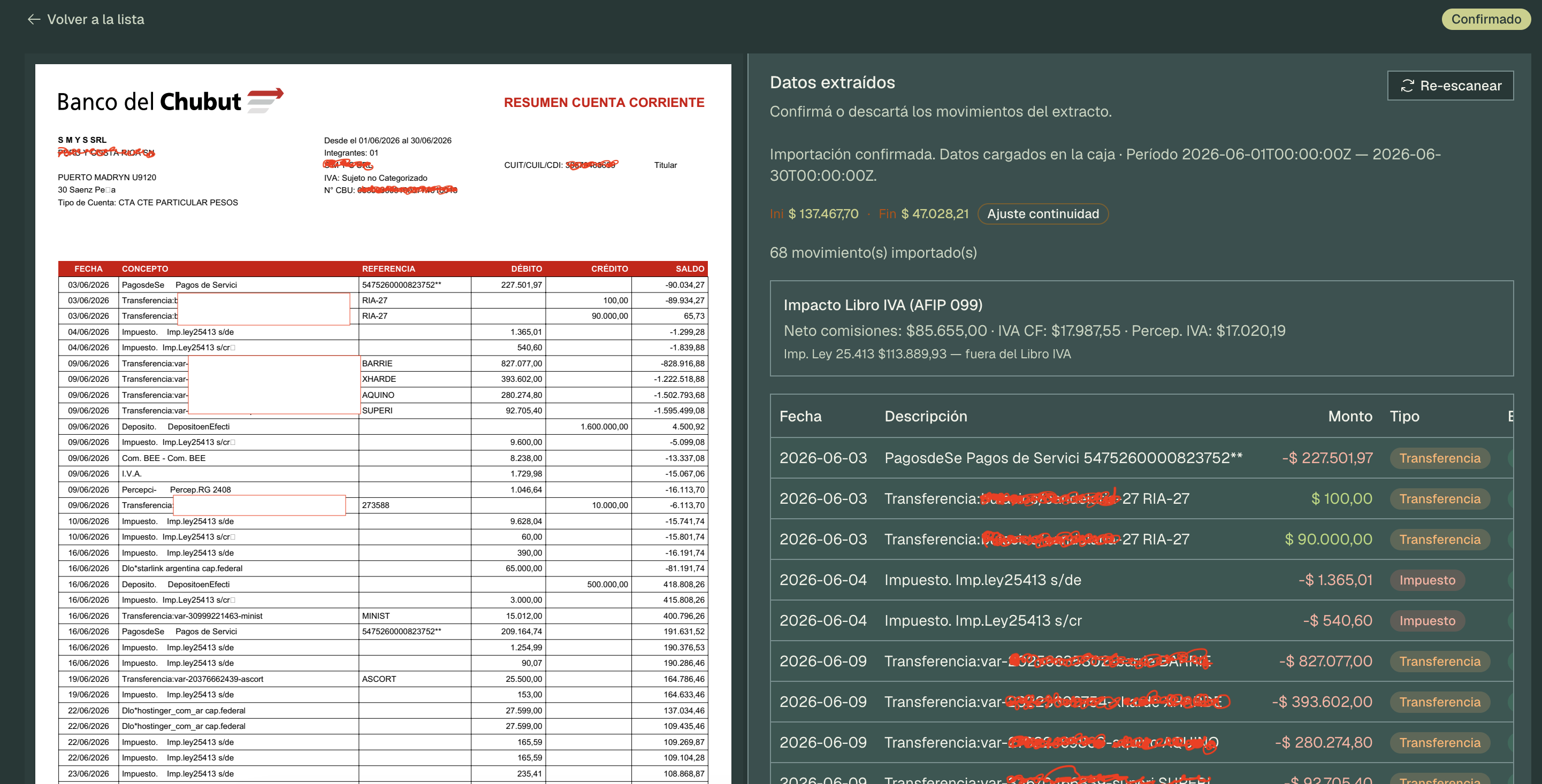Click the RESUMEN CUENTA CORRIENTE title in the PDF
1542x784 pixels.
click(604, 102)
